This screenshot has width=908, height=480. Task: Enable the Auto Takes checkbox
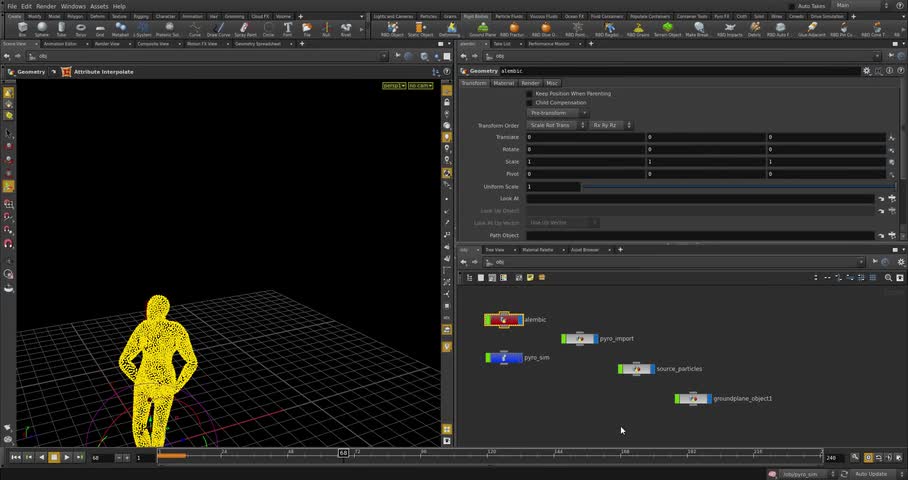click(x=790, y=6)
